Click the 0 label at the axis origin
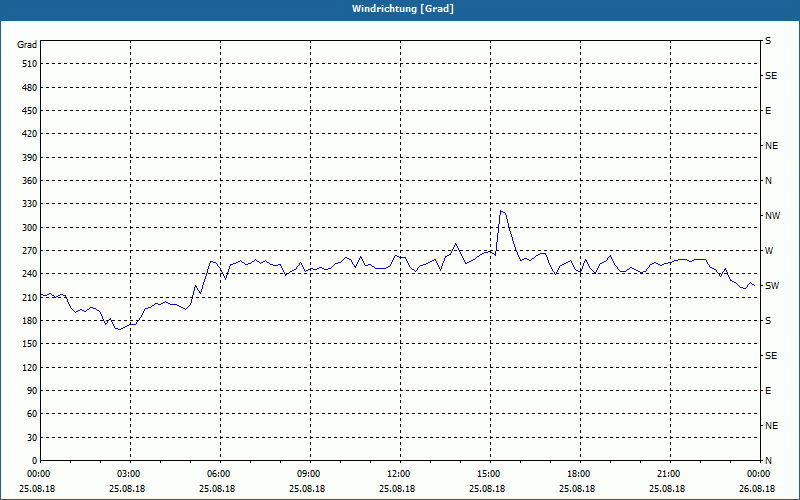The width and height of the screenshot is (800, 500). (34, 461)
